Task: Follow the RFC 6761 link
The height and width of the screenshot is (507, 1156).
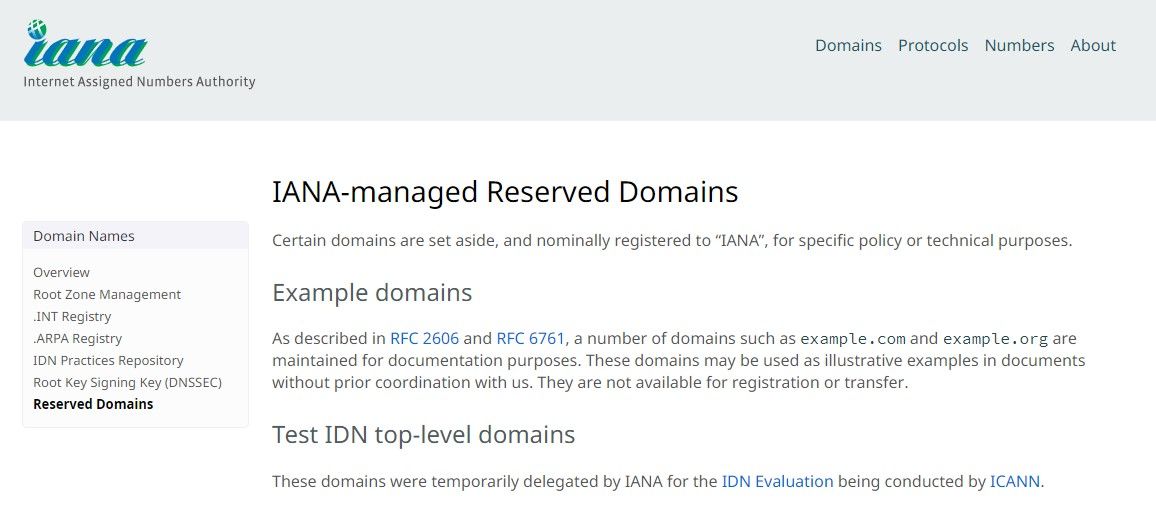Action: click(531, 339)
